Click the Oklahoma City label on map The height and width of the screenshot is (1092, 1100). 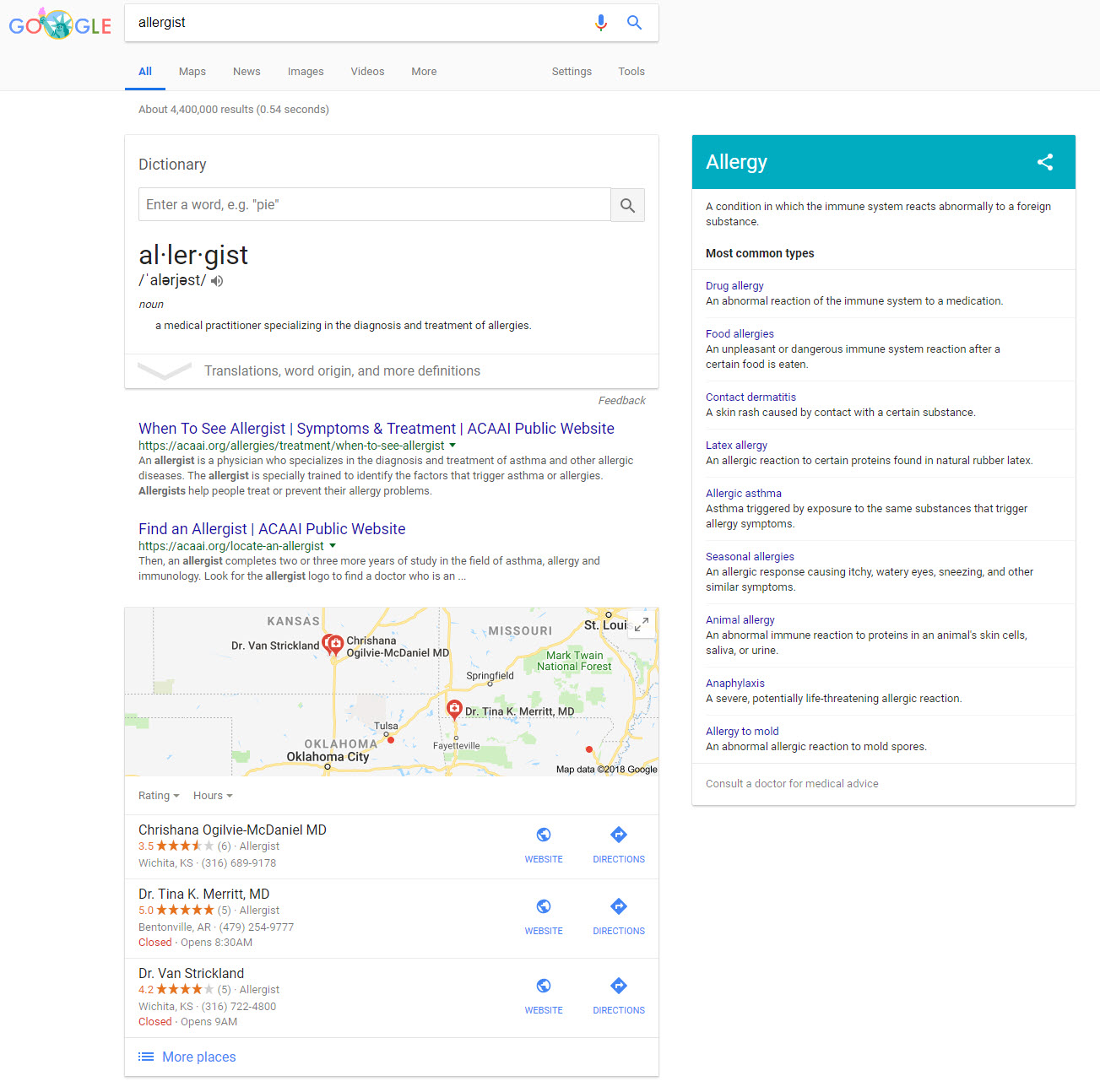coord(328,757)
